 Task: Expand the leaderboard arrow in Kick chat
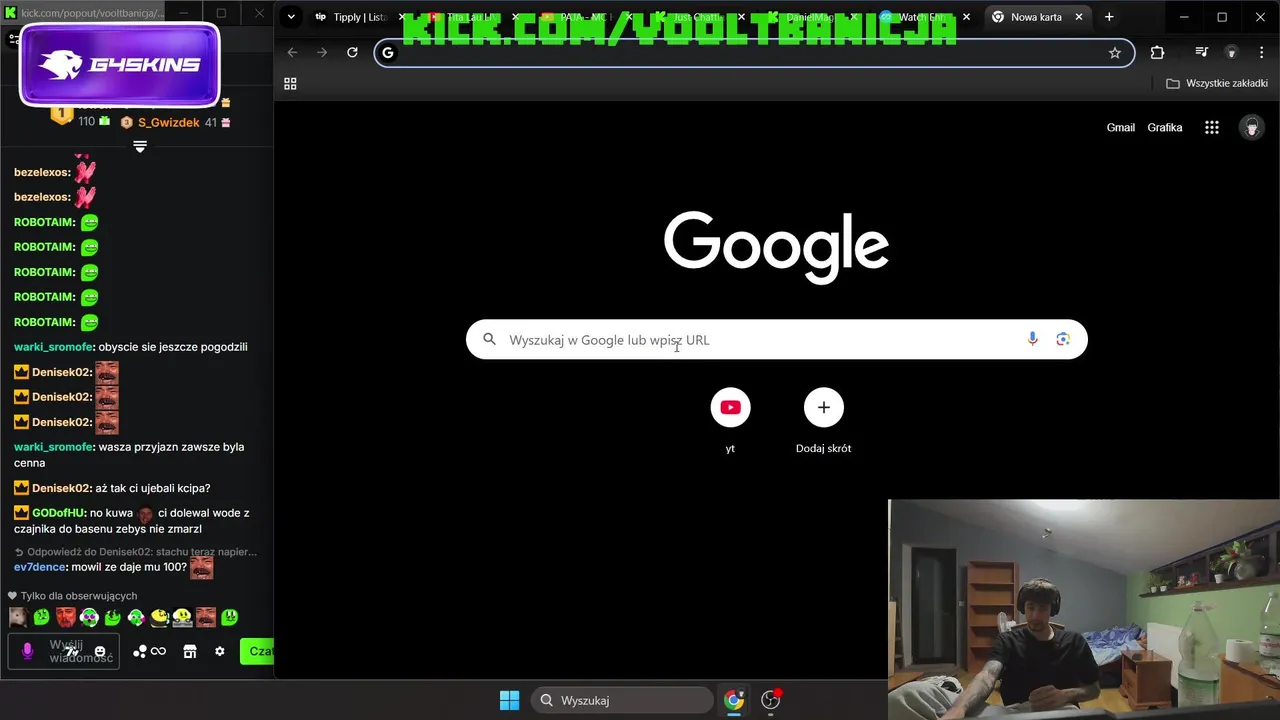[x=140, y=146]
